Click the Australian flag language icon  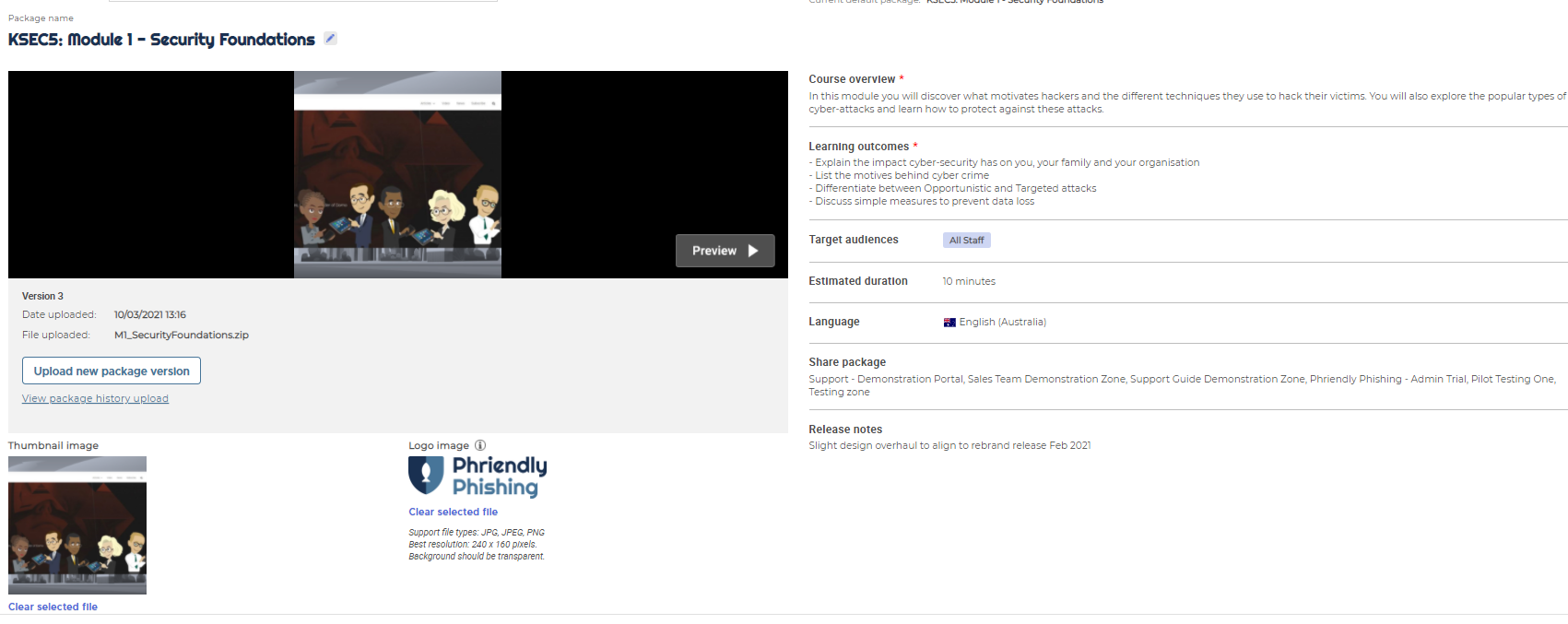coord(949,323)
